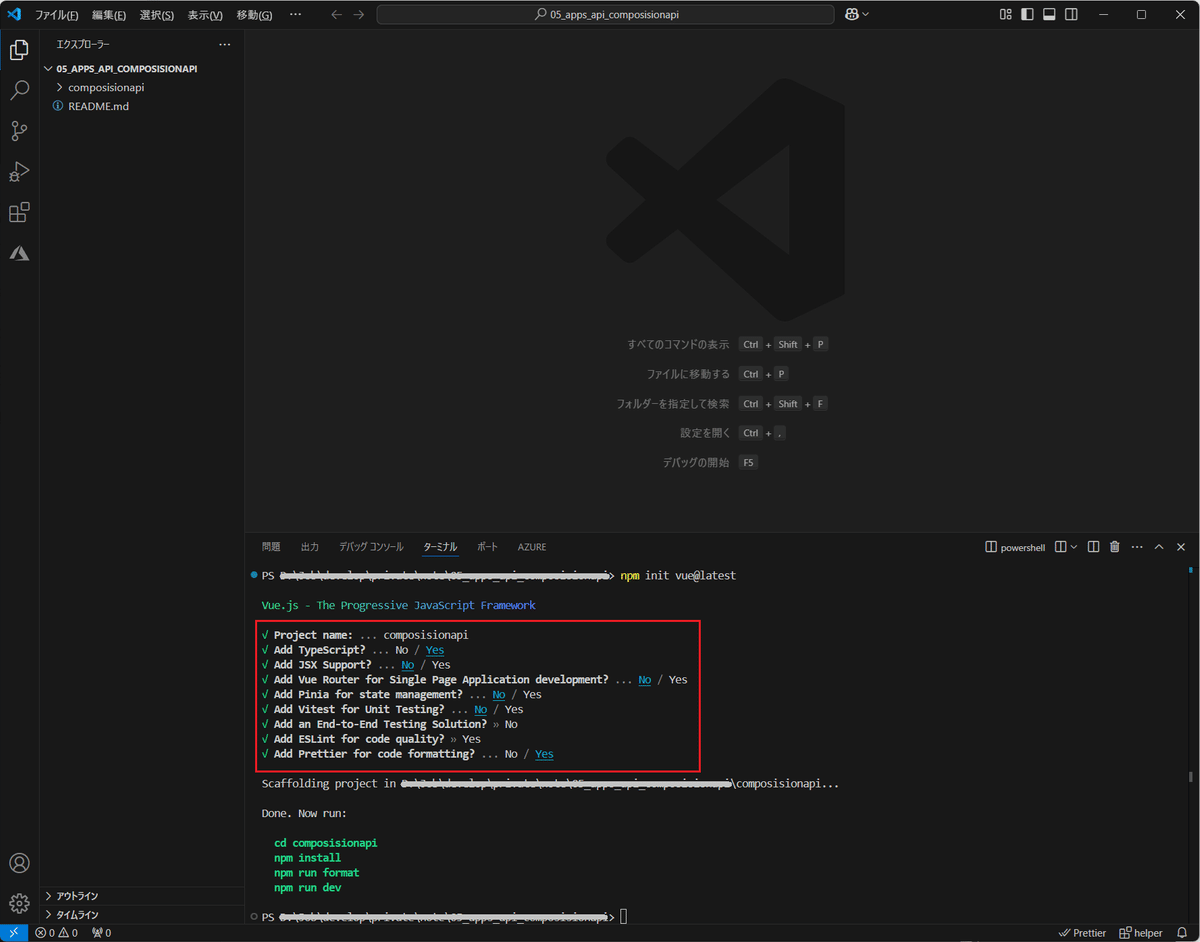Open the Azure sidebar view
Screen dimensions: 1200x942
pos(19,253)
